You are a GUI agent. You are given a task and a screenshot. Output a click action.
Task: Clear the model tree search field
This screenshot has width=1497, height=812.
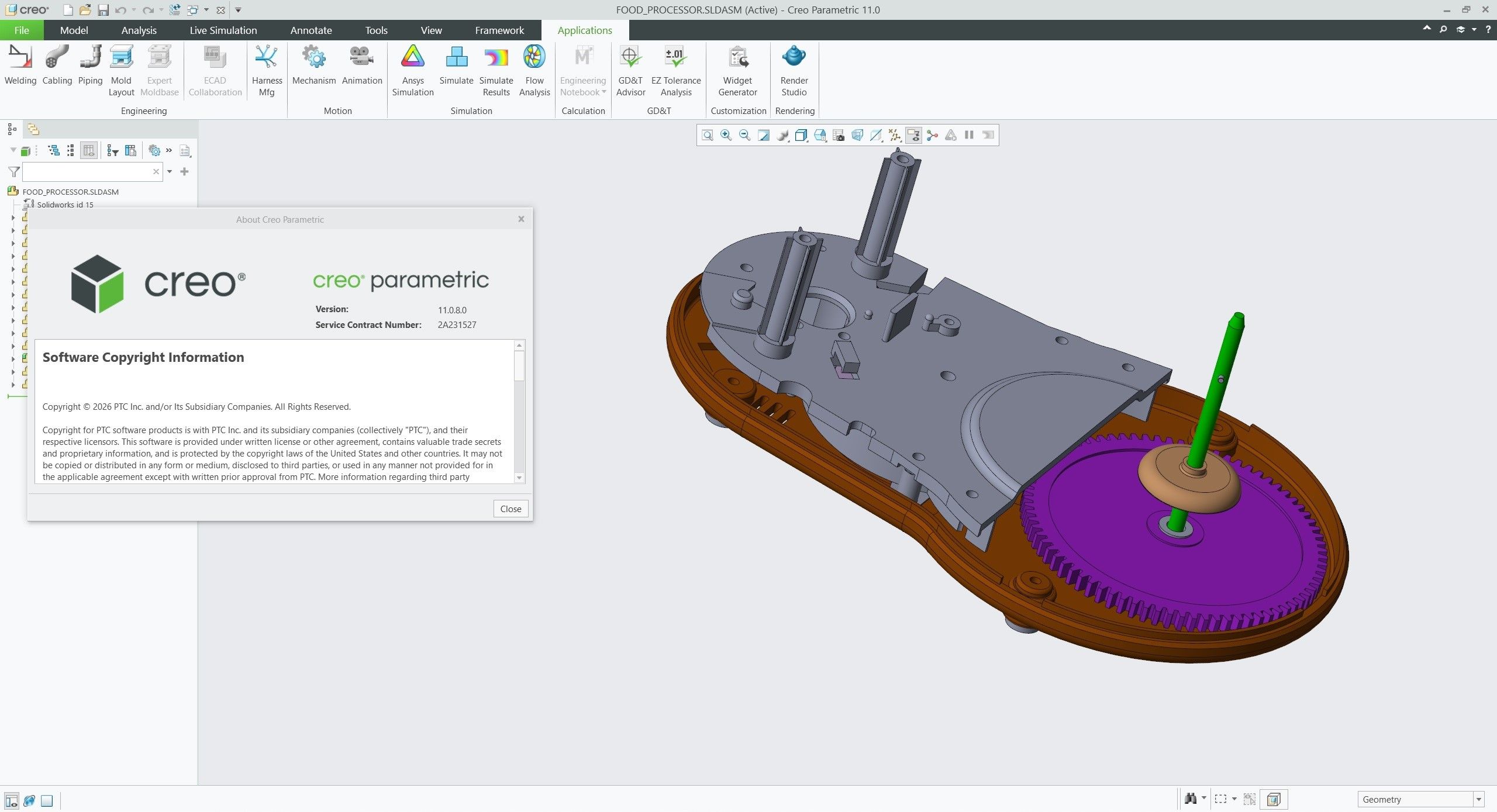[x=156, y=172]
